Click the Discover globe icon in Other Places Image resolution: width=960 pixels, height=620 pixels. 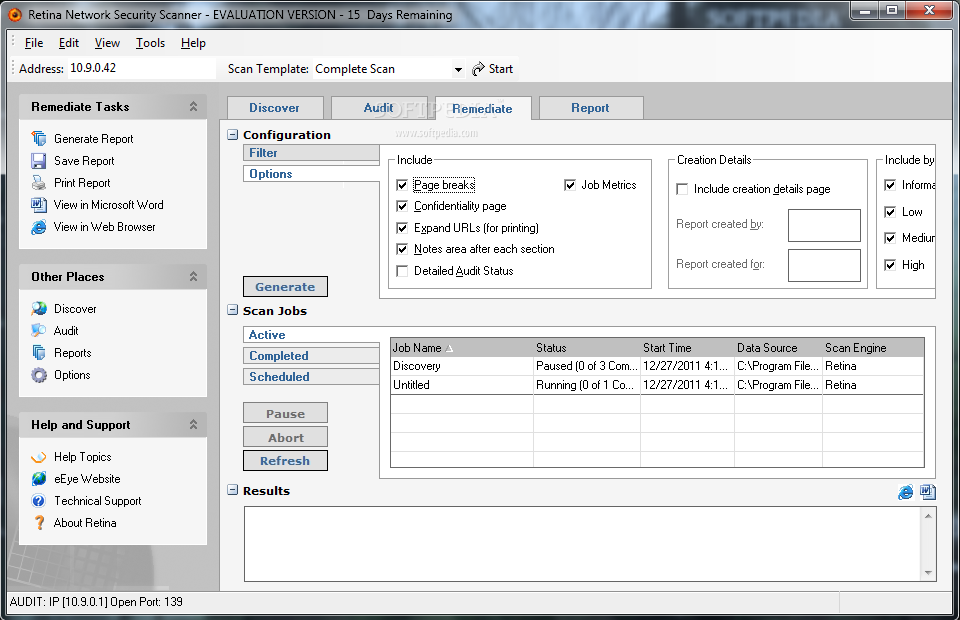39,308
